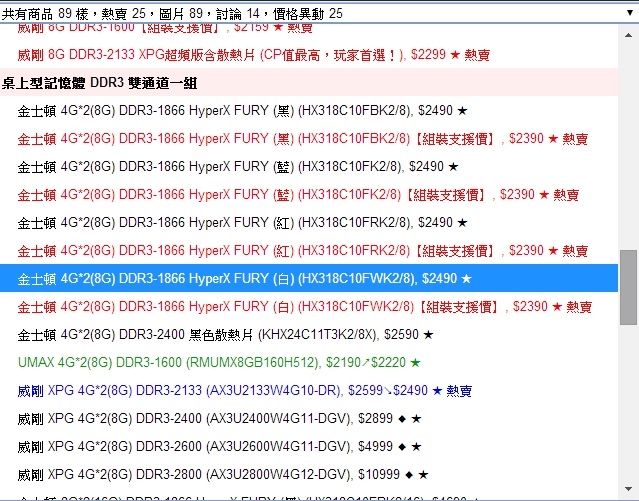Open the product summary dropdown arrow

click(630, 13)
